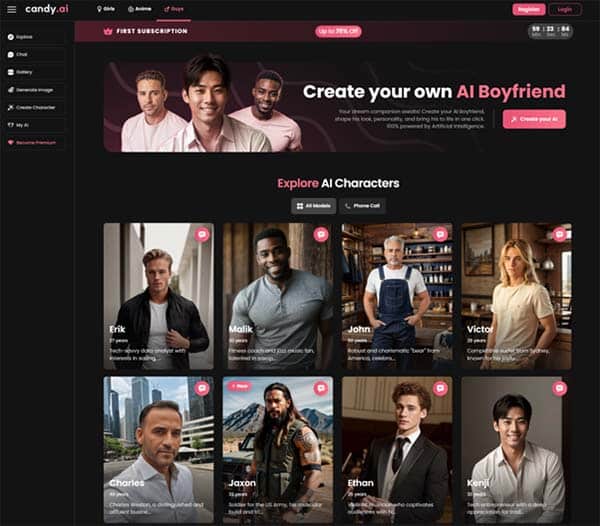This screenshot has height=526, width=600.
Task: Open the Jaxon character card
Action: click(x=278, y=450)
